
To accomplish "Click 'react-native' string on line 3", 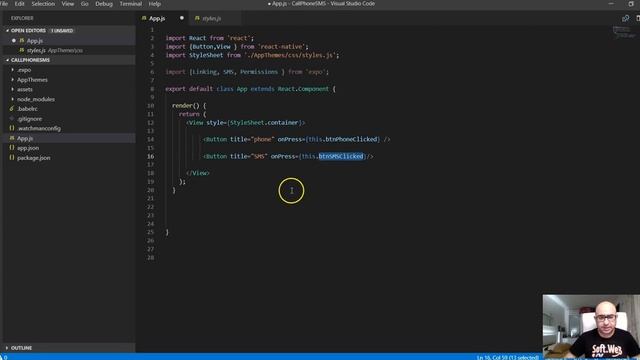I will 283,47.
